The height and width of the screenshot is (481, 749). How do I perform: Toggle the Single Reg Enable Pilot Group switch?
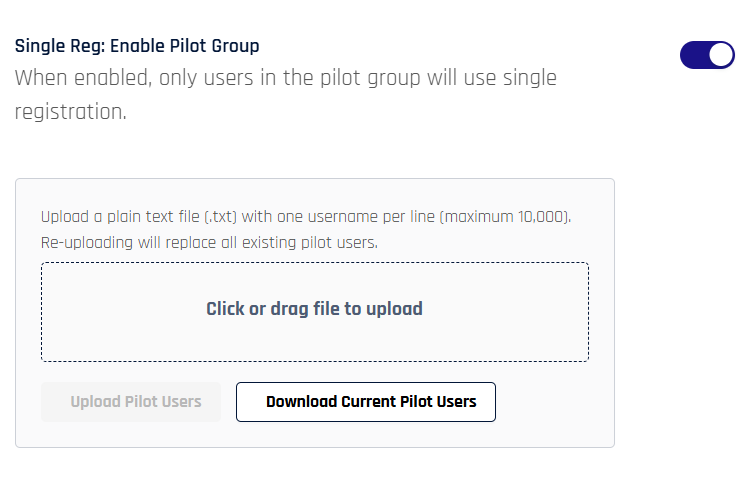pos(707,56)
